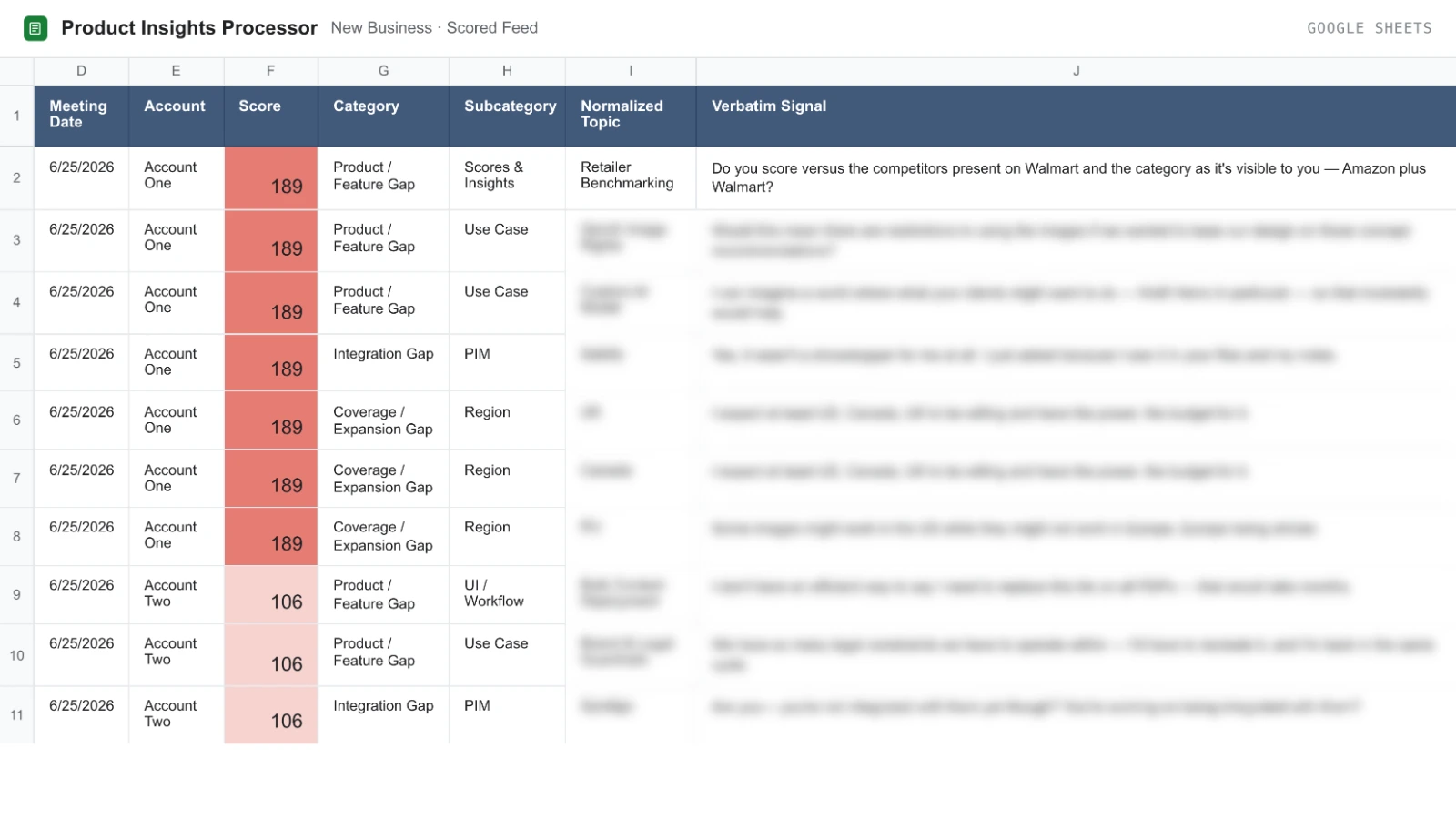Image resolution: width=1456 pixels, height=819 pixels.
Task: Select the Retailer Benchmarking topic cell
Action: click(x=632, y=178)
